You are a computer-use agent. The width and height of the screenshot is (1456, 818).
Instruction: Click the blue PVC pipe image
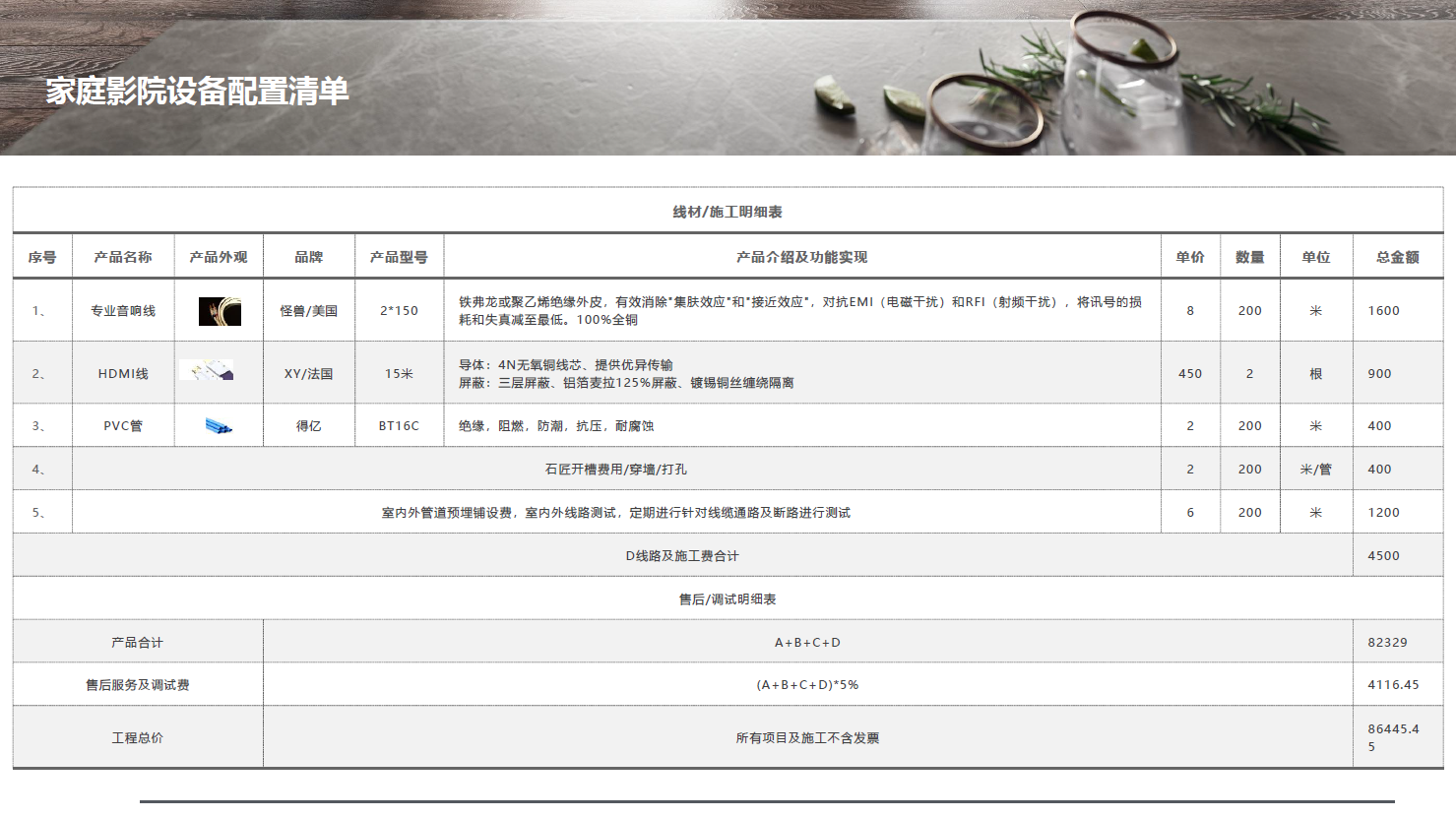pyautogui.click(x=219, y=426)
